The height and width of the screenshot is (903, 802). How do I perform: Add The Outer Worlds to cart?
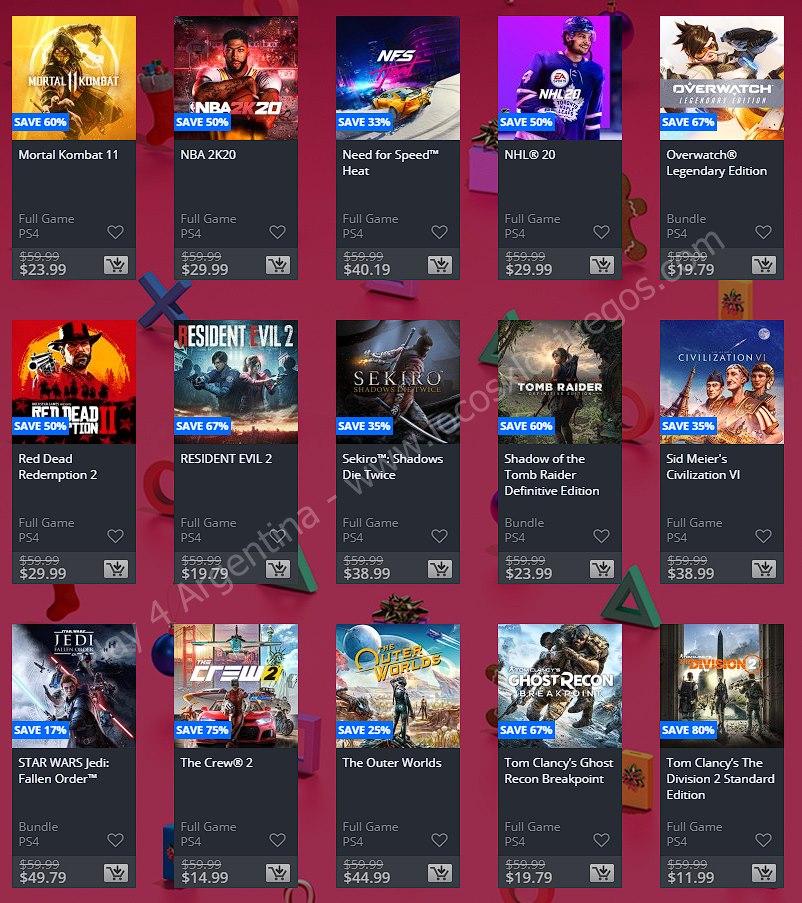click(x=440, y=873)
